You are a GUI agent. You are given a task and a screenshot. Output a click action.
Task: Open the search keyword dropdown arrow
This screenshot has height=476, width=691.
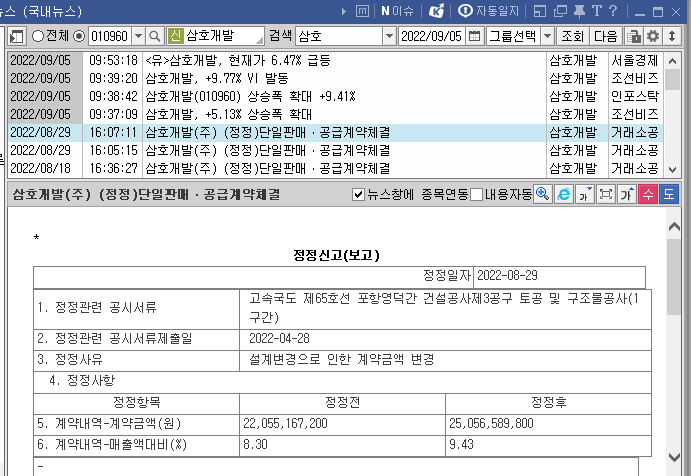(x=389, y=36)
